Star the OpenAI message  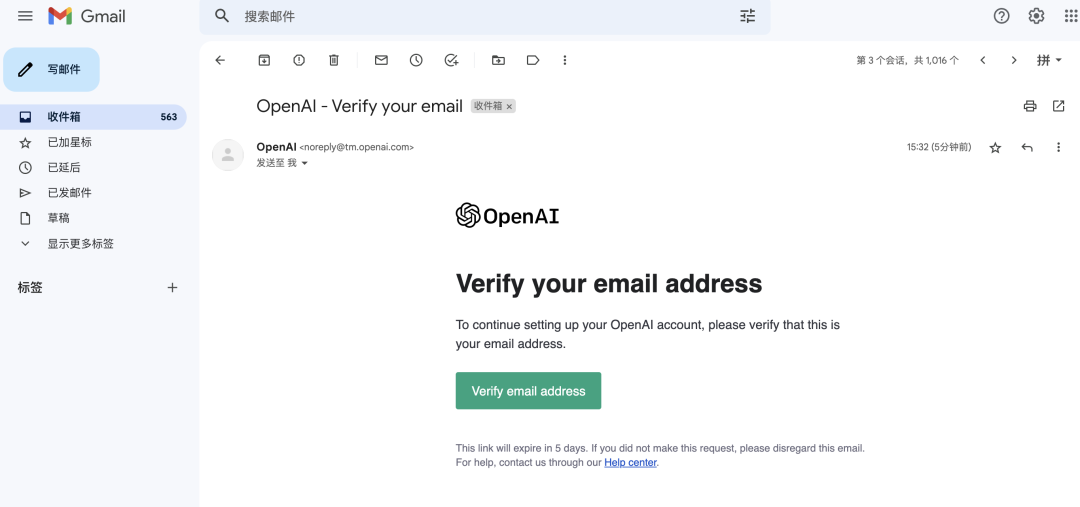tap(995, 147)
